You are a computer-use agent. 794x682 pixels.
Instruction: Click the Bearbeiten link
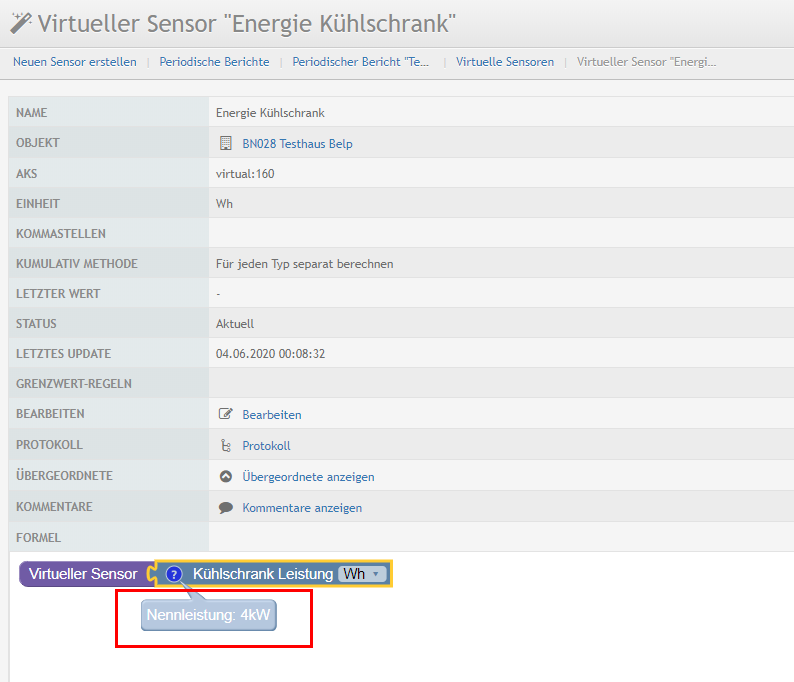point(272,415)
